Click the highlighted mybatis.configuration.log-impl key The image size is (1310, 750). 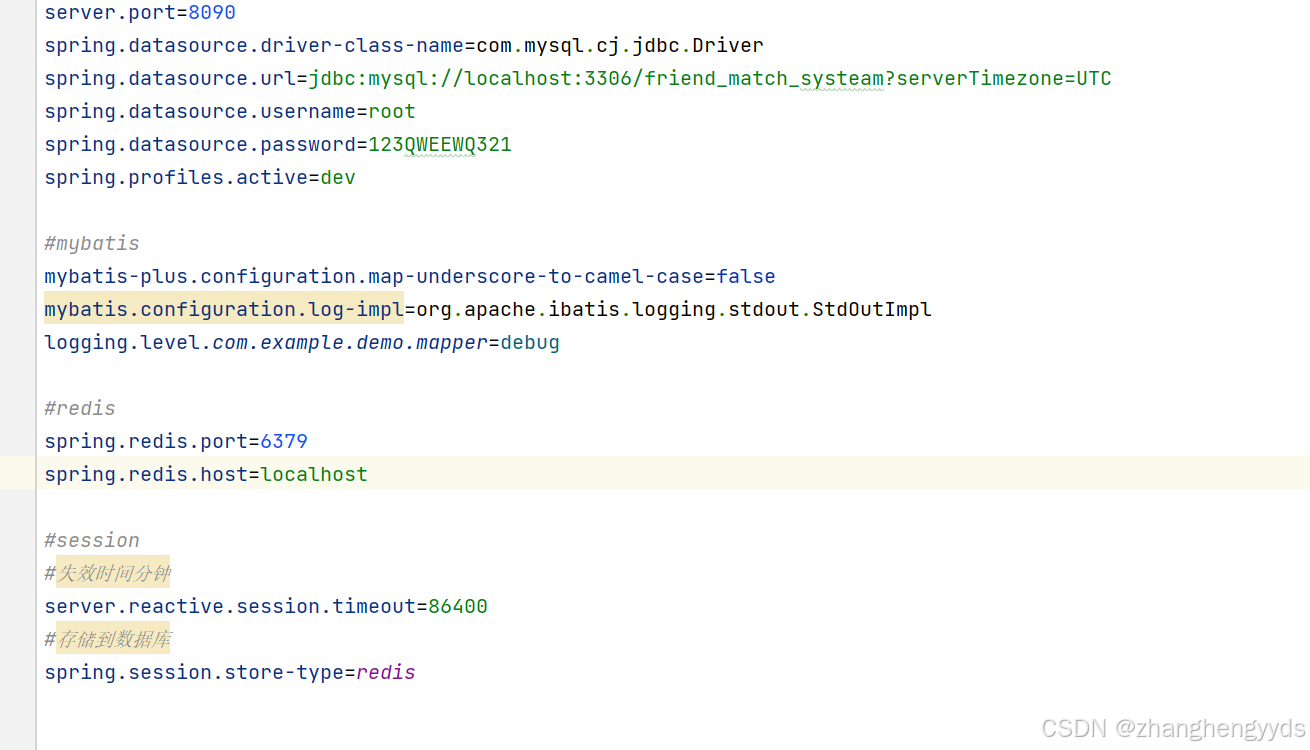(x=224, y=310)
